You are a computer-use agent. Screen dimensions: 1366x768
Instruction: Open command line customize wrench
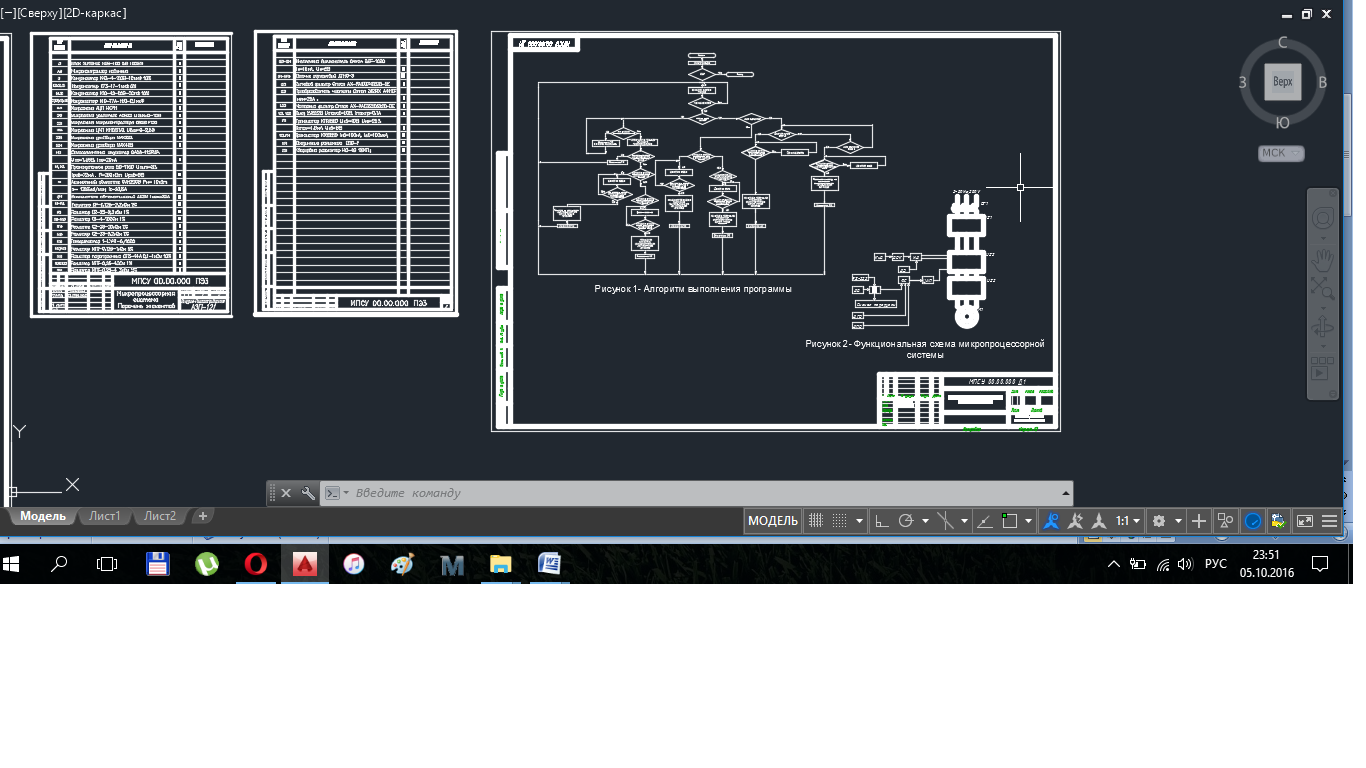[x=308, y=493]
